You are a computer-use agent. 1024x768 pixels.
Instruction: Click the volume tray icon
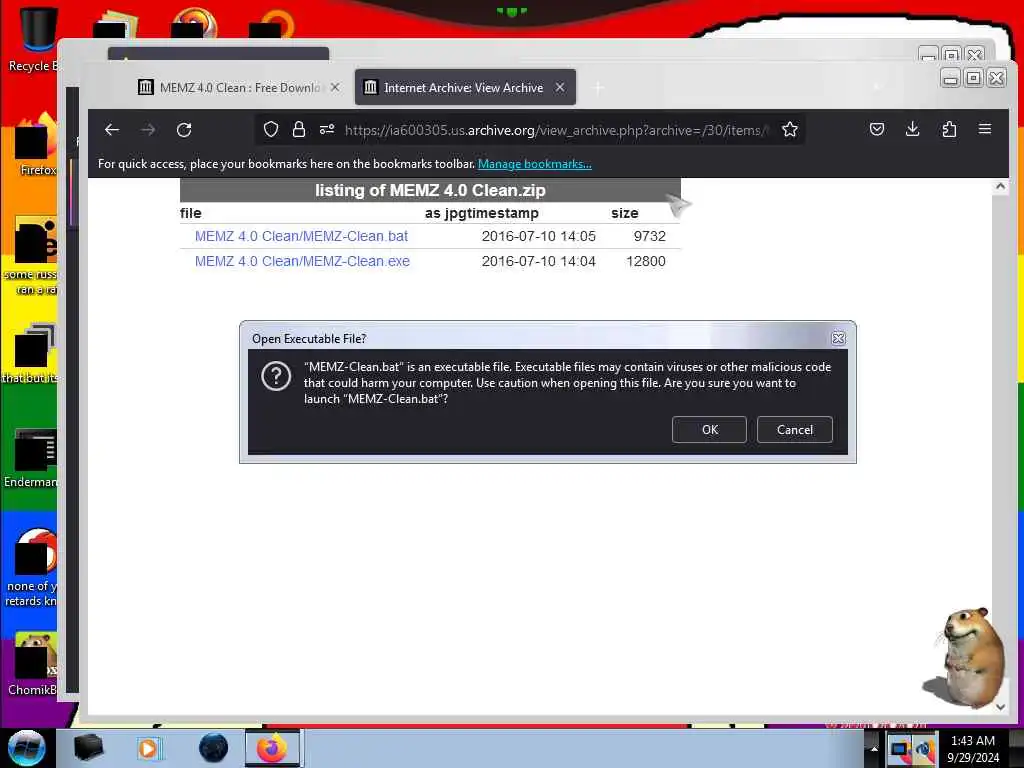[x=925, y=749]
